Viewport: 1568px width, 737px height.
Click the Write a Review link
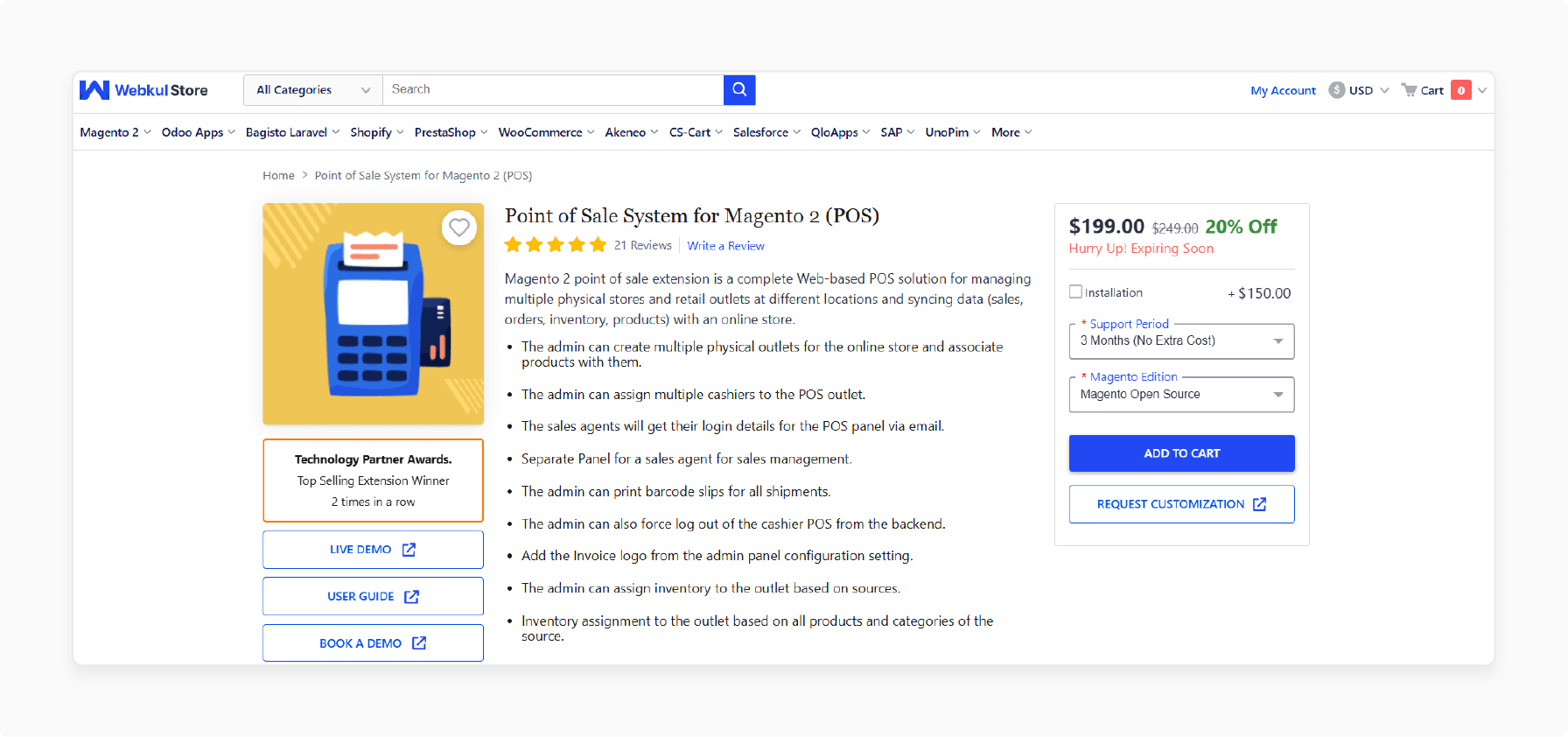(725, 246)
